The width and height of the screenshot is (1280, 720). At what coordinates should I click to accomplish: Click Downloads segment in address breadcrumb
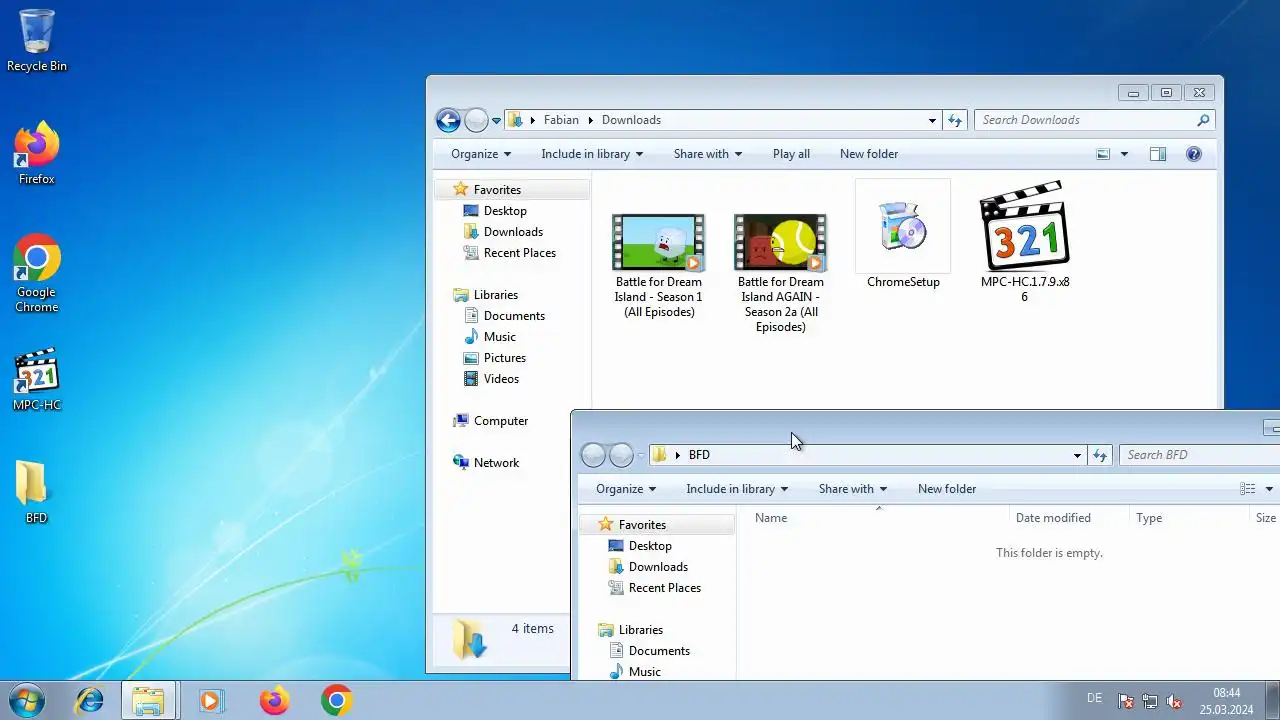(631, 120)
